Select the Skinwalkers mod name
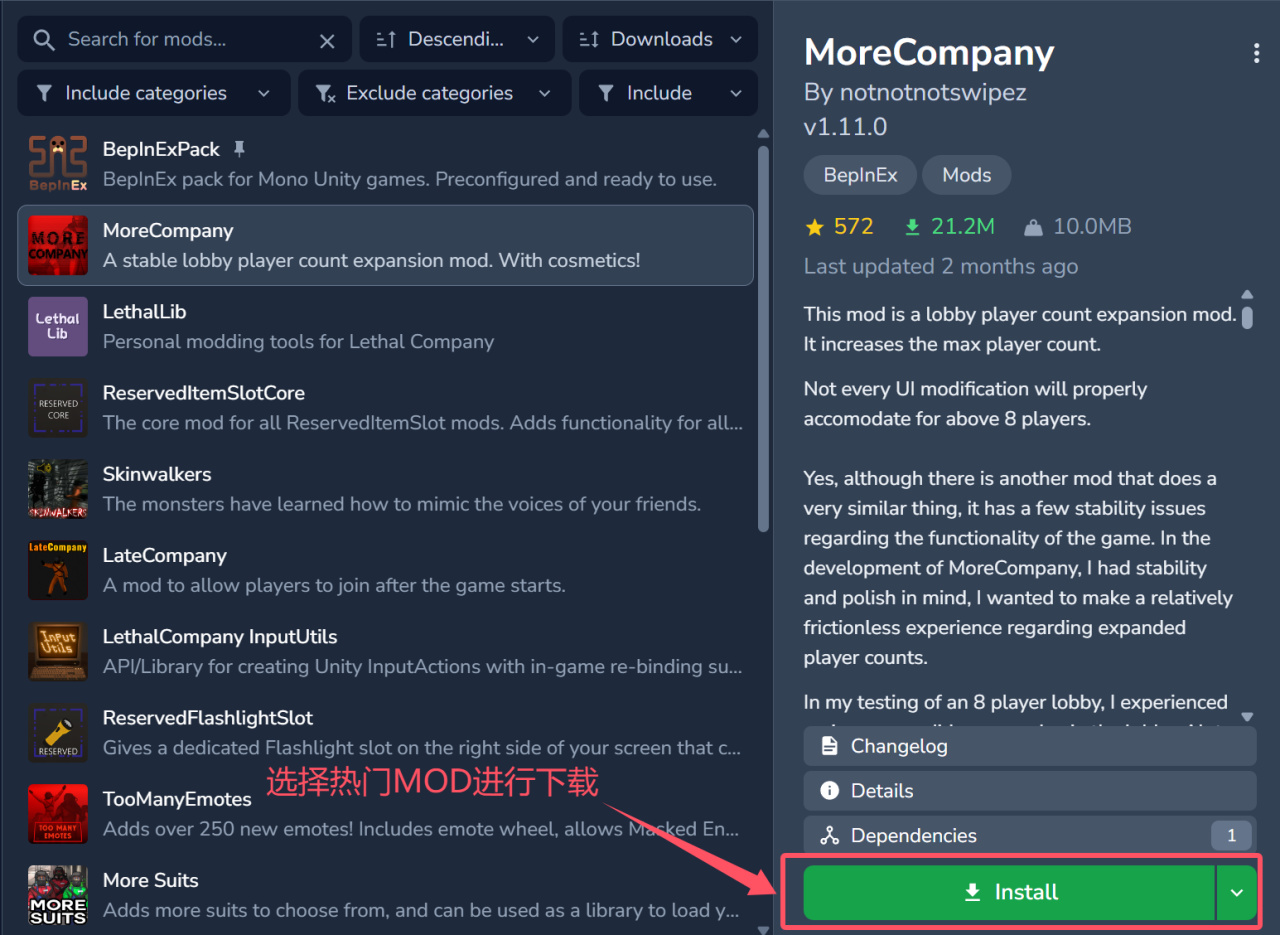 [157, 474]
